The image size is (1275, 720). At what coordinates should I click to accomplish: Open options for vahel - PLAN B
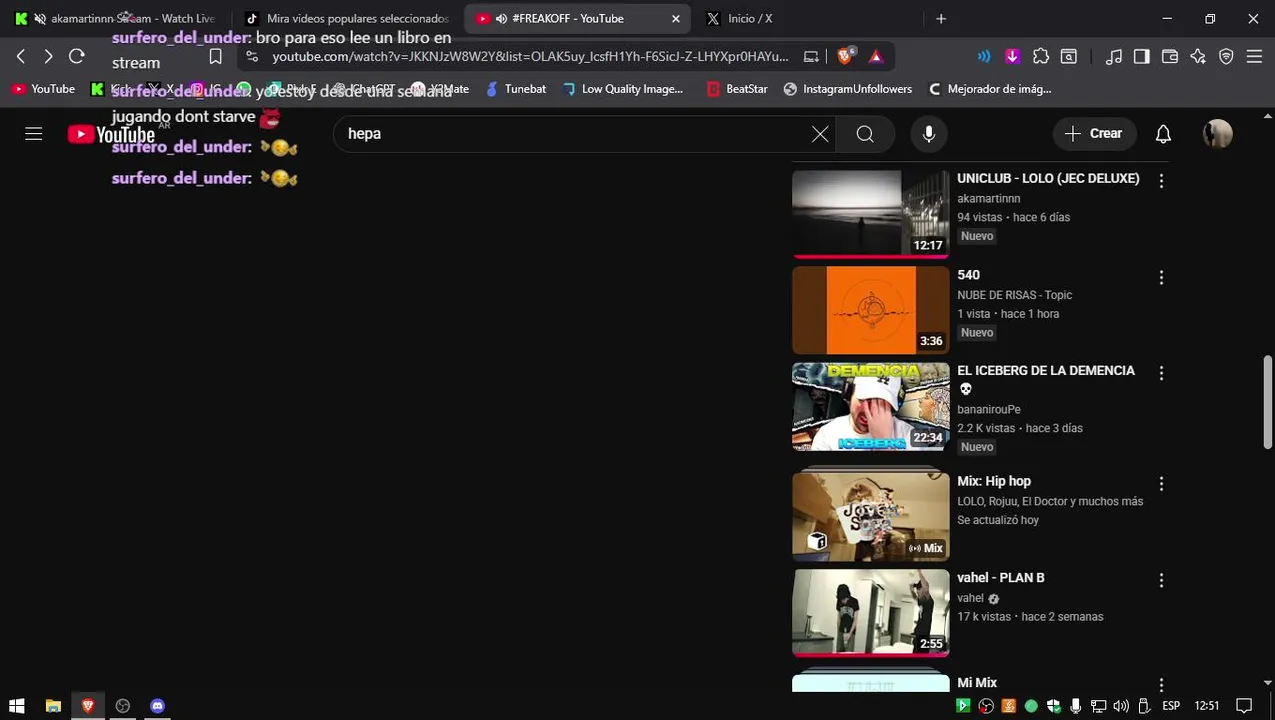click(1161, 580)
